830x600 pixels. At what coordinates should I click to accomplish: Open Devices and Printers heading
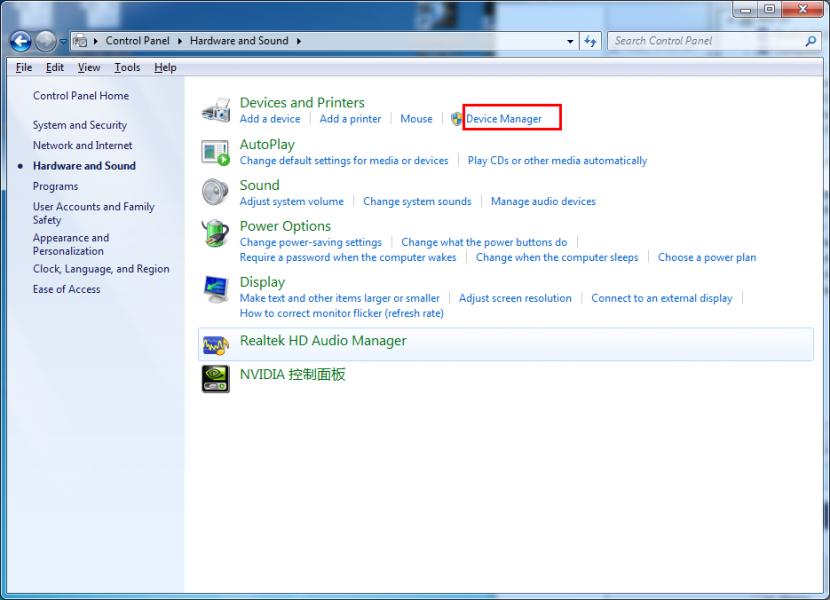tap(302, 102)
